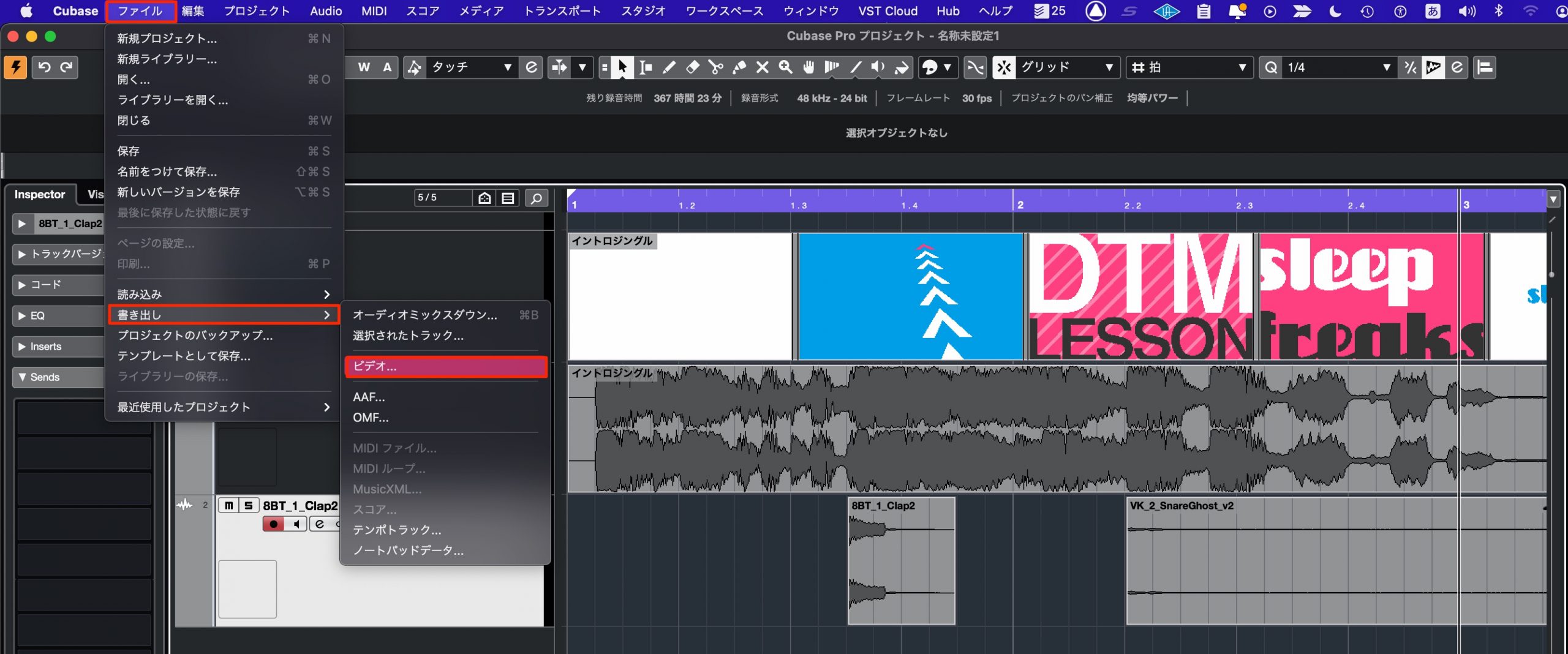Viewport: 1568px width, 654px height.
Task: Select the Play speaker tool
Action: point(878,67)
